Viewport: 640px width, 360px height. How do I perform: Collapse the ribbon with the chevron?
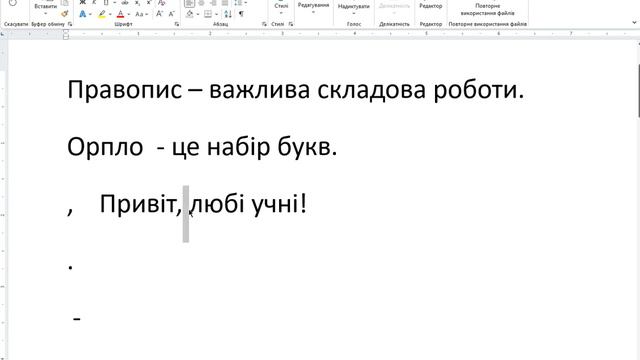634,23
